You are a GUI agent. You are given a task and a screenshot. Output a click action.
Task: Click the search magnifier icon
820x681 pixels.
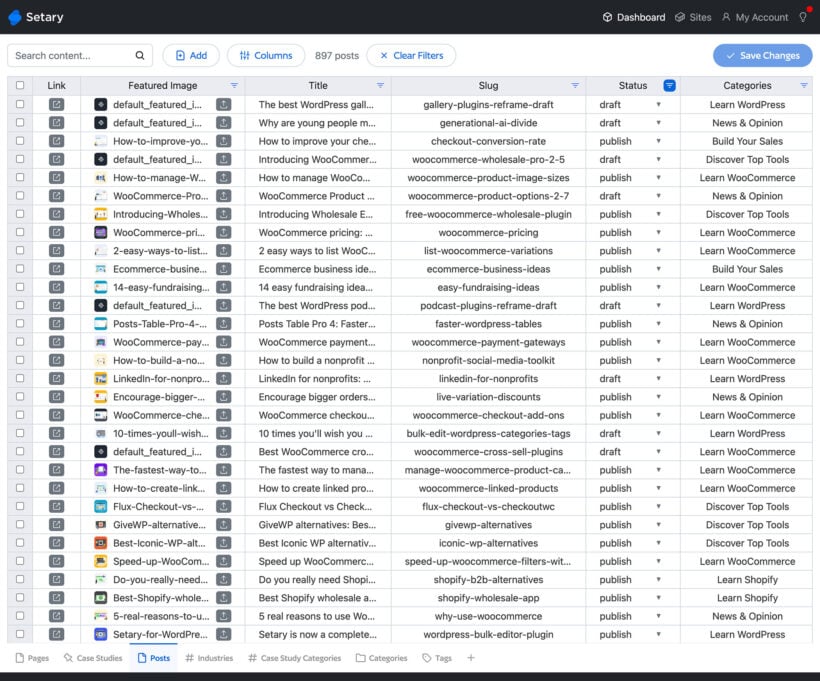pyautogui.click(x=140, y=55)
